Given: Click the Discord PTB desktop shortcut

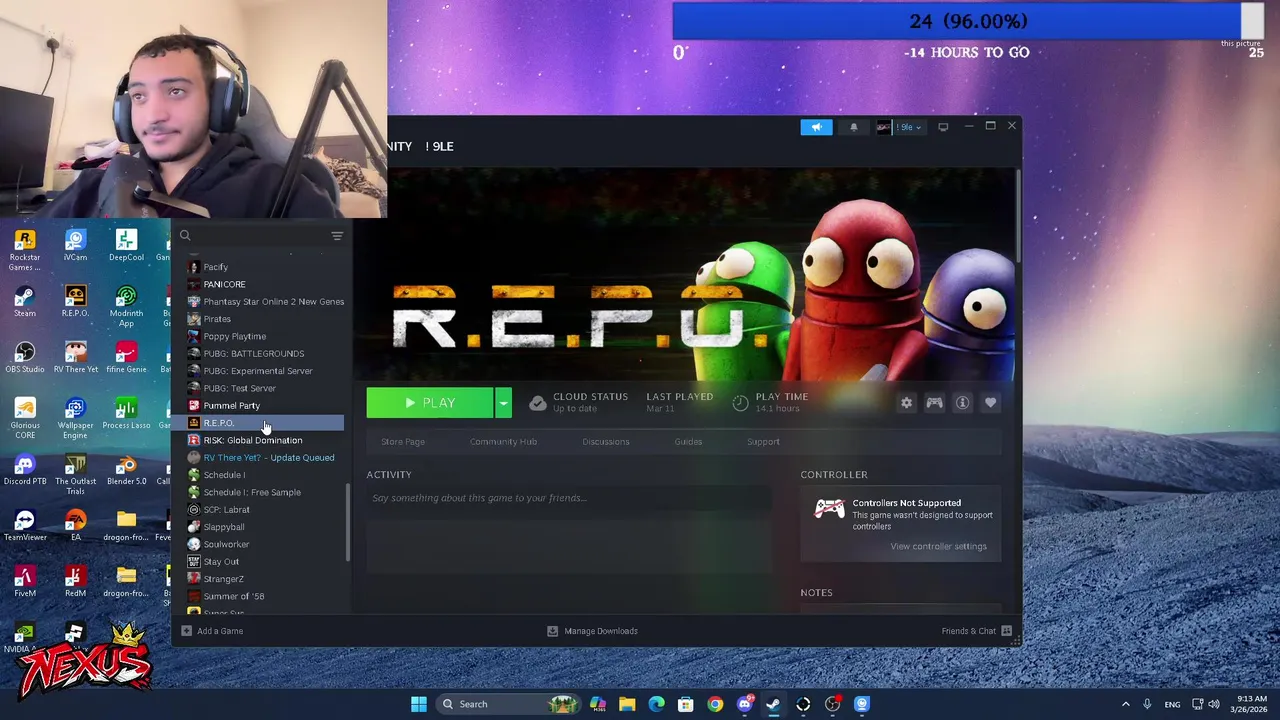Looking at the screenshot, I should (x=25, y=469).
